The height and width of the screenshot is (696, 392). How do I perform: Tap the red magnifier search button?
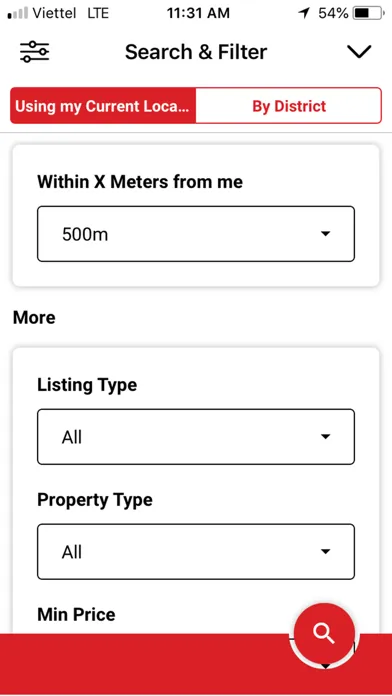324,633
